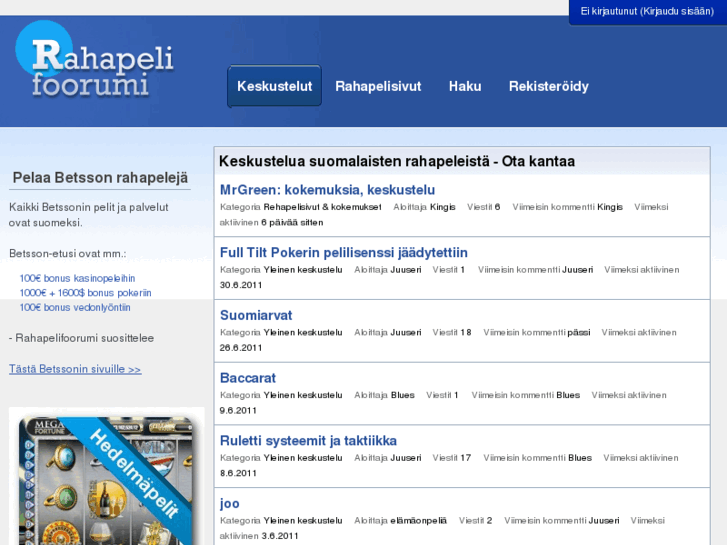Click category Yleinen keskustelu in Baccarat row
This screenshot has width=727, height=545.
click(303, 395)
